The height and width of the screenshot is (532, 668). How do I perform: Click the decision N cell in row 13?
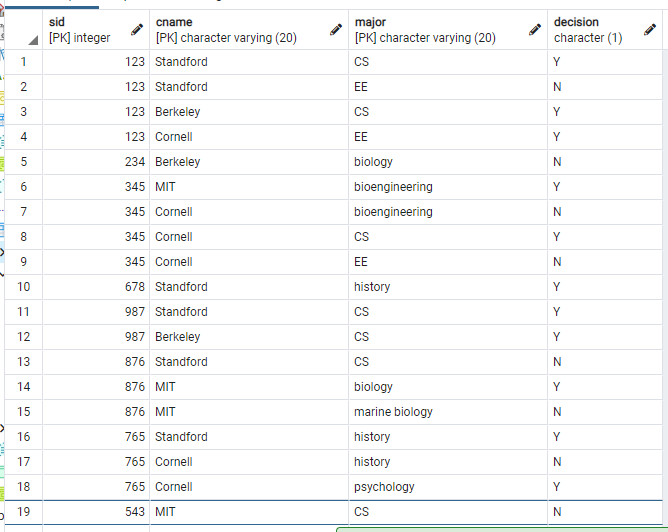[x=605, y=362]
